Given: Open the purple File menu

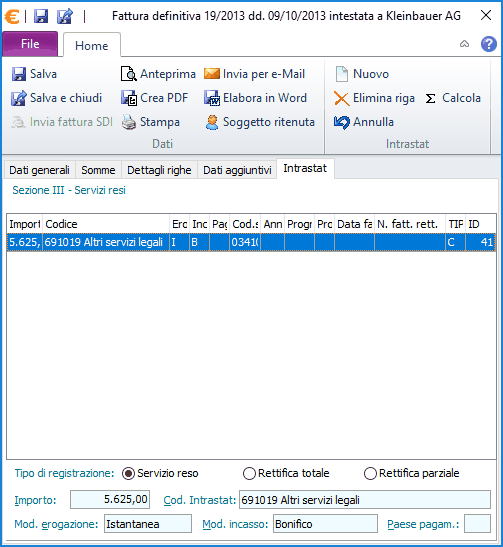Looking at the screenshot, I should click(x=30, y=44).
